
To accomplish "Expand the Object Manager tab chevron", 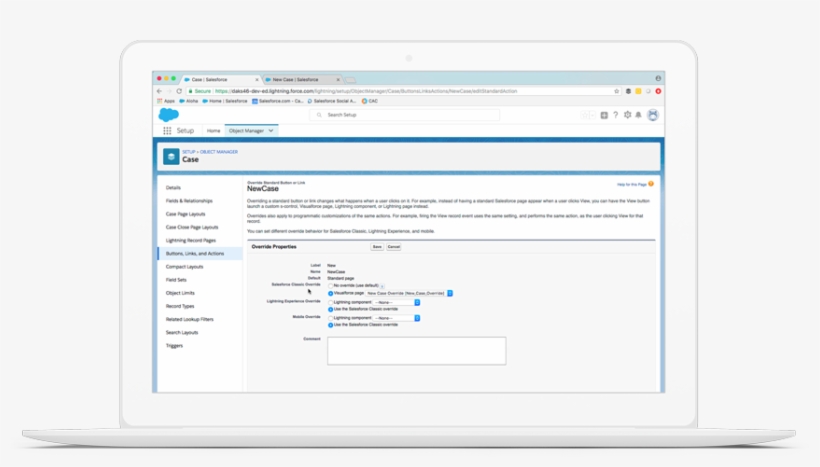I will 271,130.
